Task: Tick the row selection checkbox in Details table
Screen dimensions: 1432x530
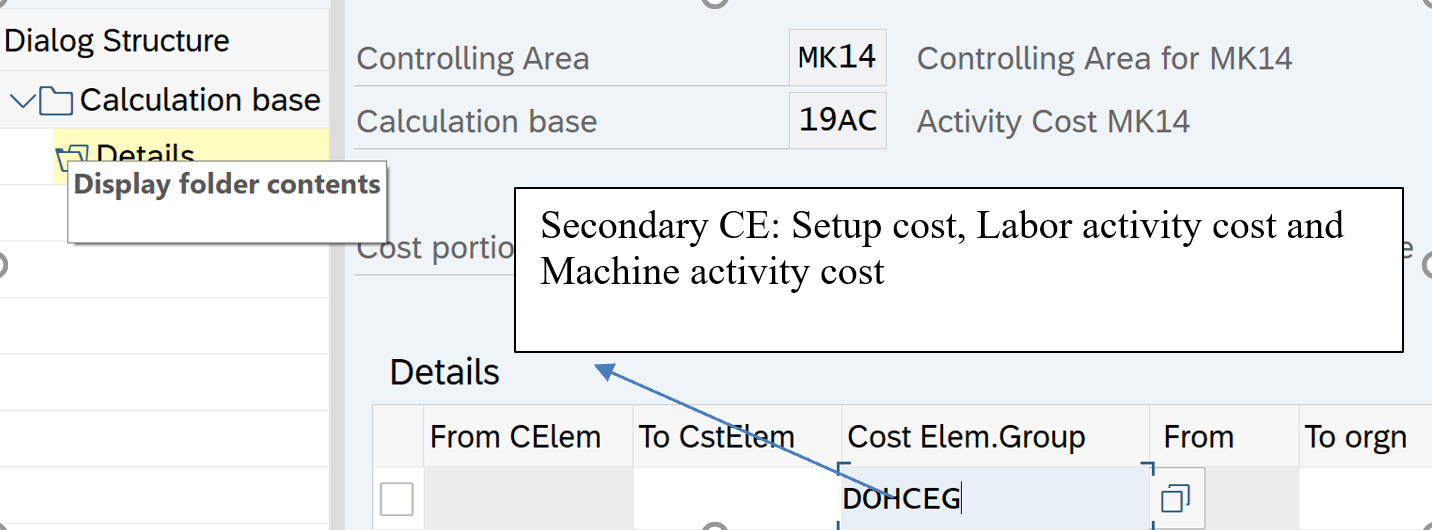Action: (x=397, y=498)
